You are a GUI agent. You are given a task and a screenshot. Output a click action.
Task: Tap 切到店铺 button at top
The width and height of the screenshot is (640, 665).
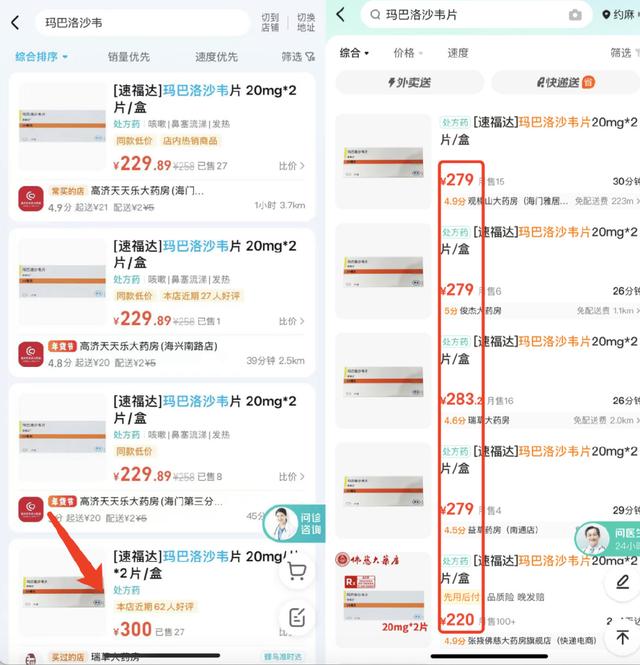pos(270,22)
